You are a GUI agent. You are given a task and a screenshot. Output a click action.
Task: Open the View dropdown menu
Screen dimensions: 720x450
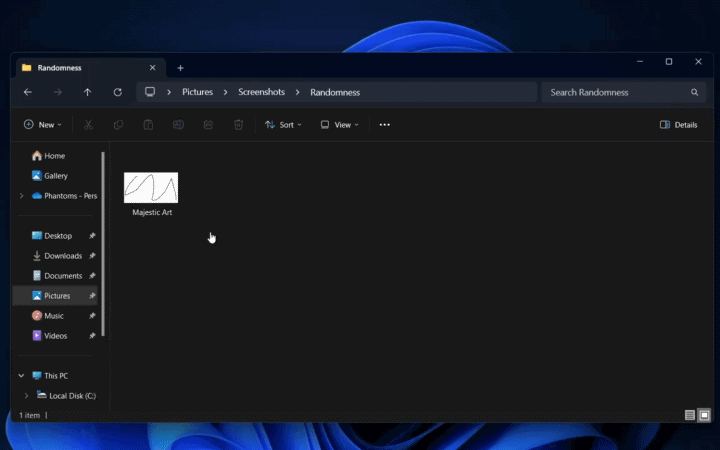pos(339,125)
